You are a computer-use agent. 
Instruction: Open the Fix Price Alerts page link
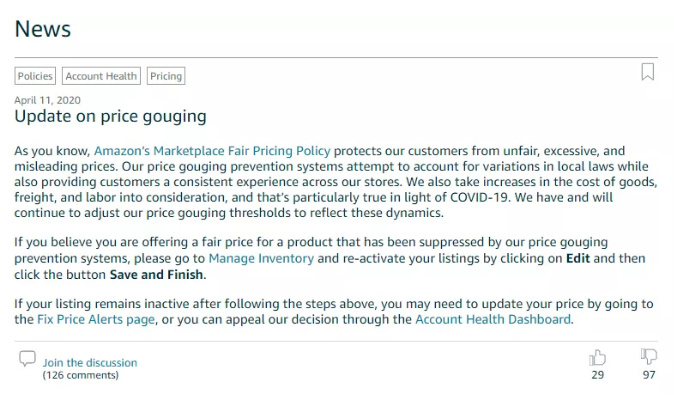tap(85, 319)
